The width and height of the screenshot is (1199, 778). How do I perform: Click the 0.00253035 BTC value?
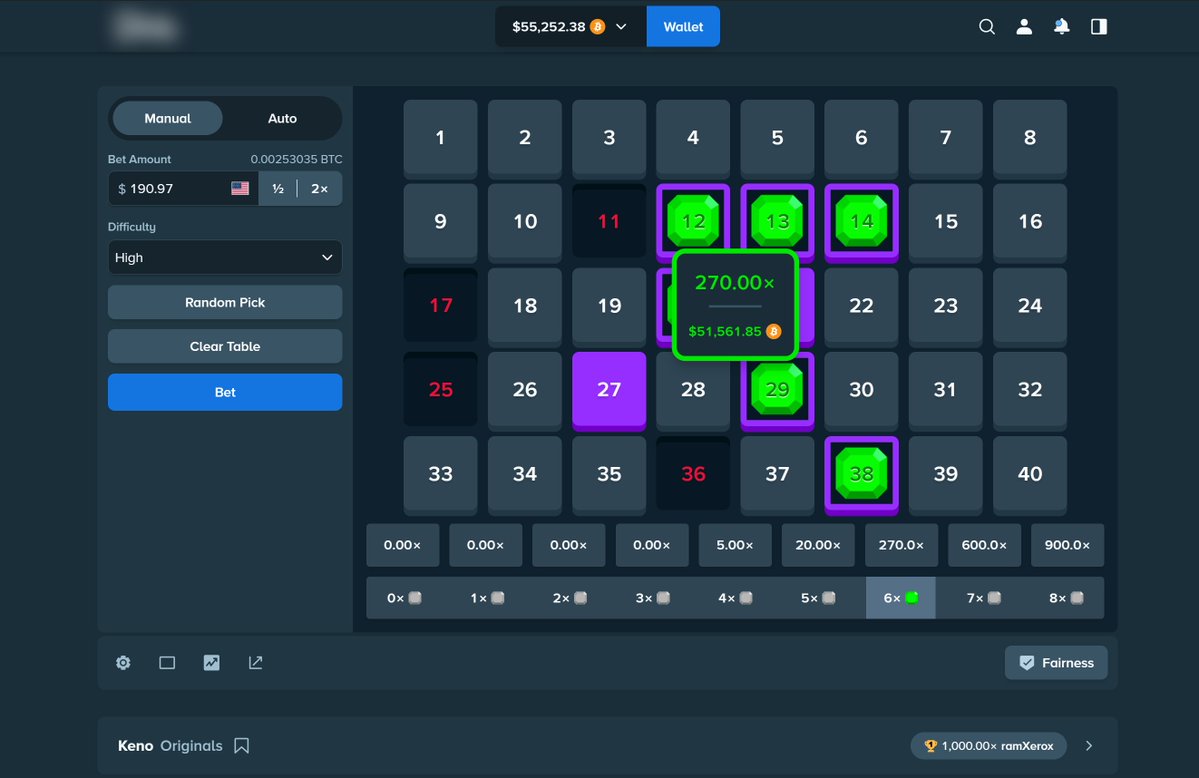(296, 159)
